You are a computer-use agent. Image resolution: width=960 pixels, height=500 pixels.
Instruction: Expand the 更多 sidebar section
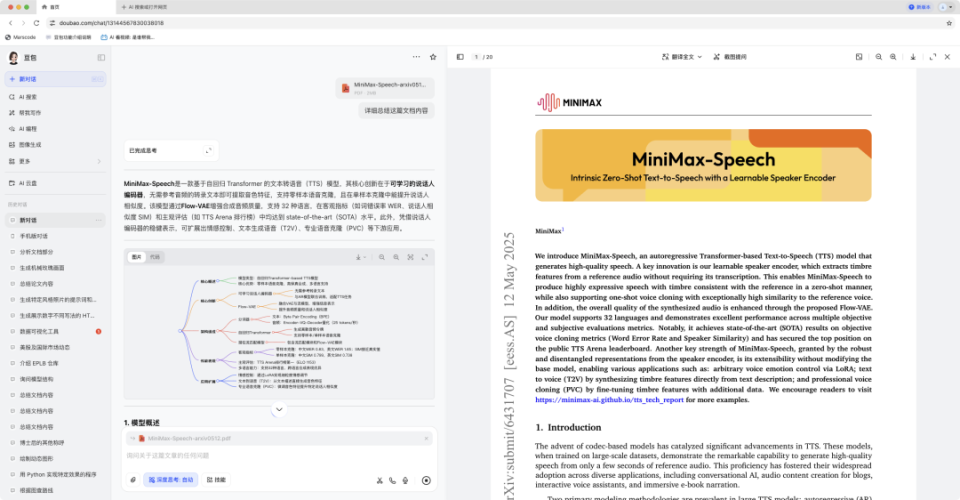55,161
